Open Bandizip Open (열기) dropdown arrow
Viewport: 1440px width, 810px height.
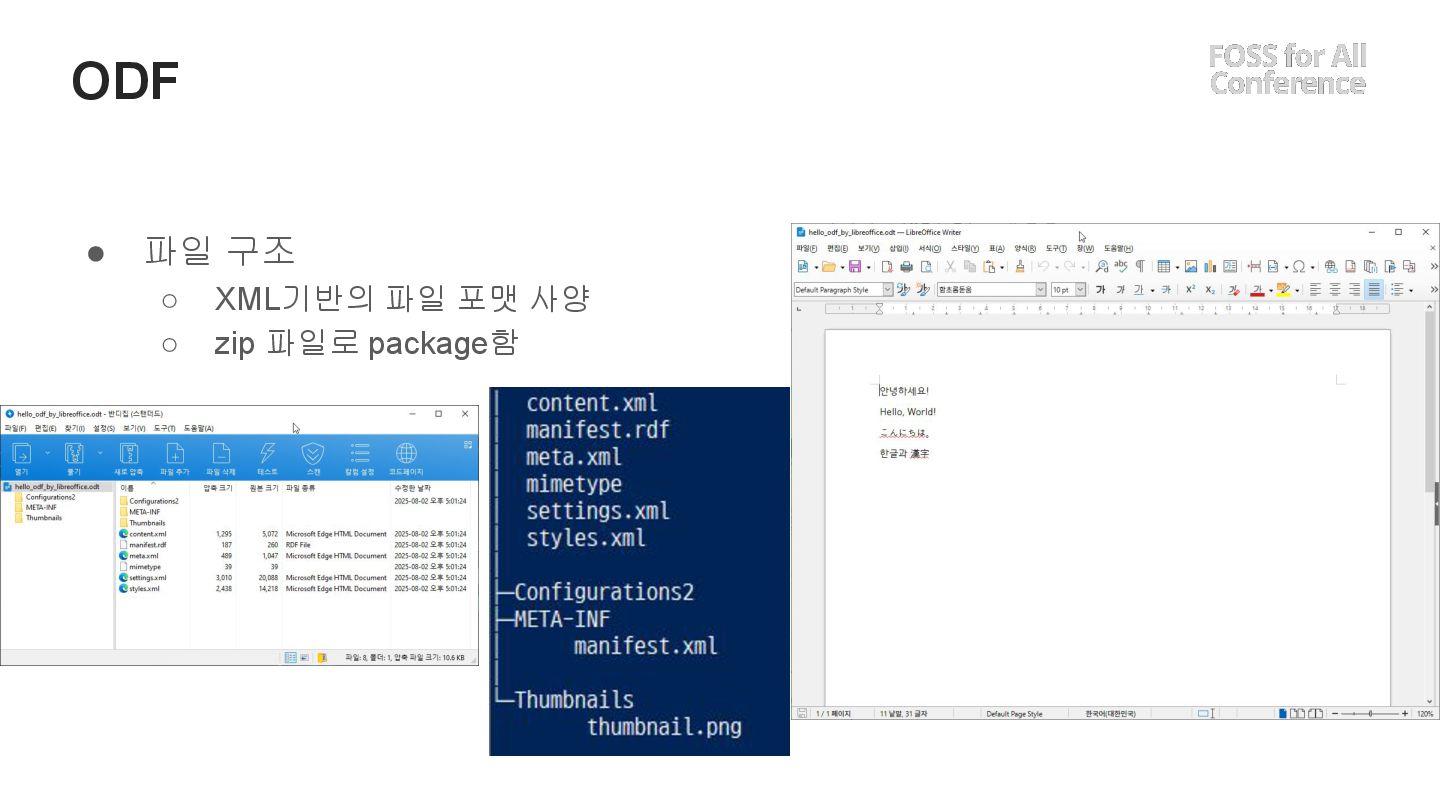(47, 452)
